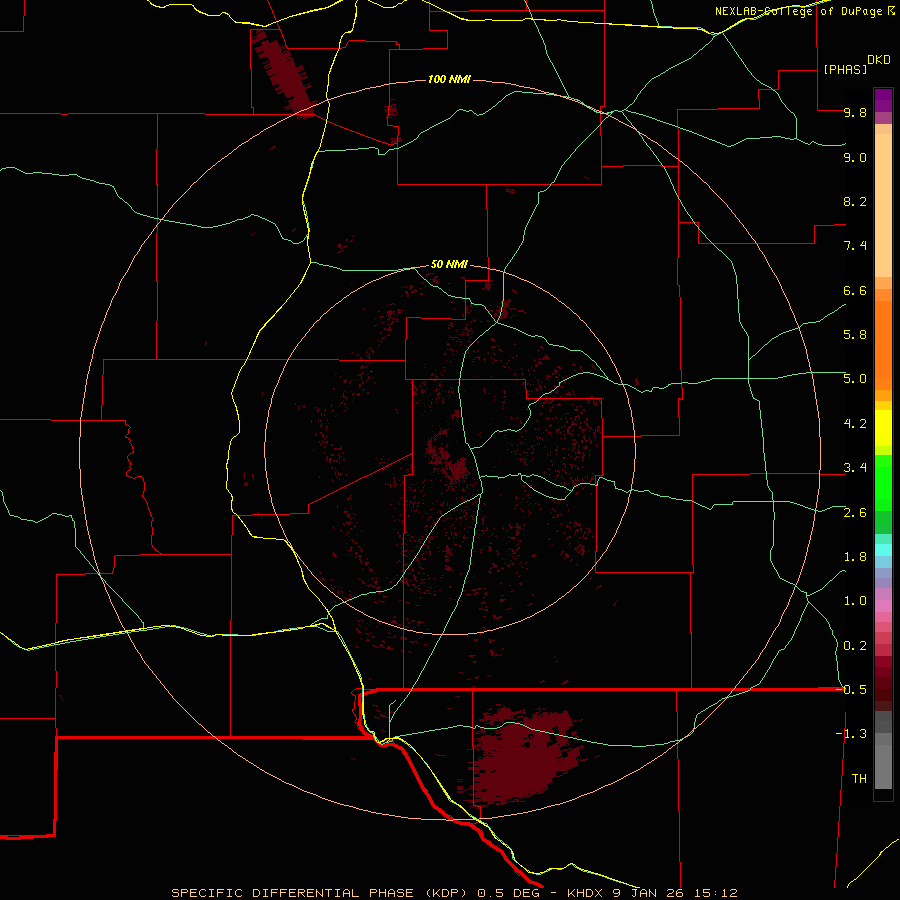The height and width of the screenshot is (900, 900).
Task: Pick the cyan color bar segment
Action: 883,550
